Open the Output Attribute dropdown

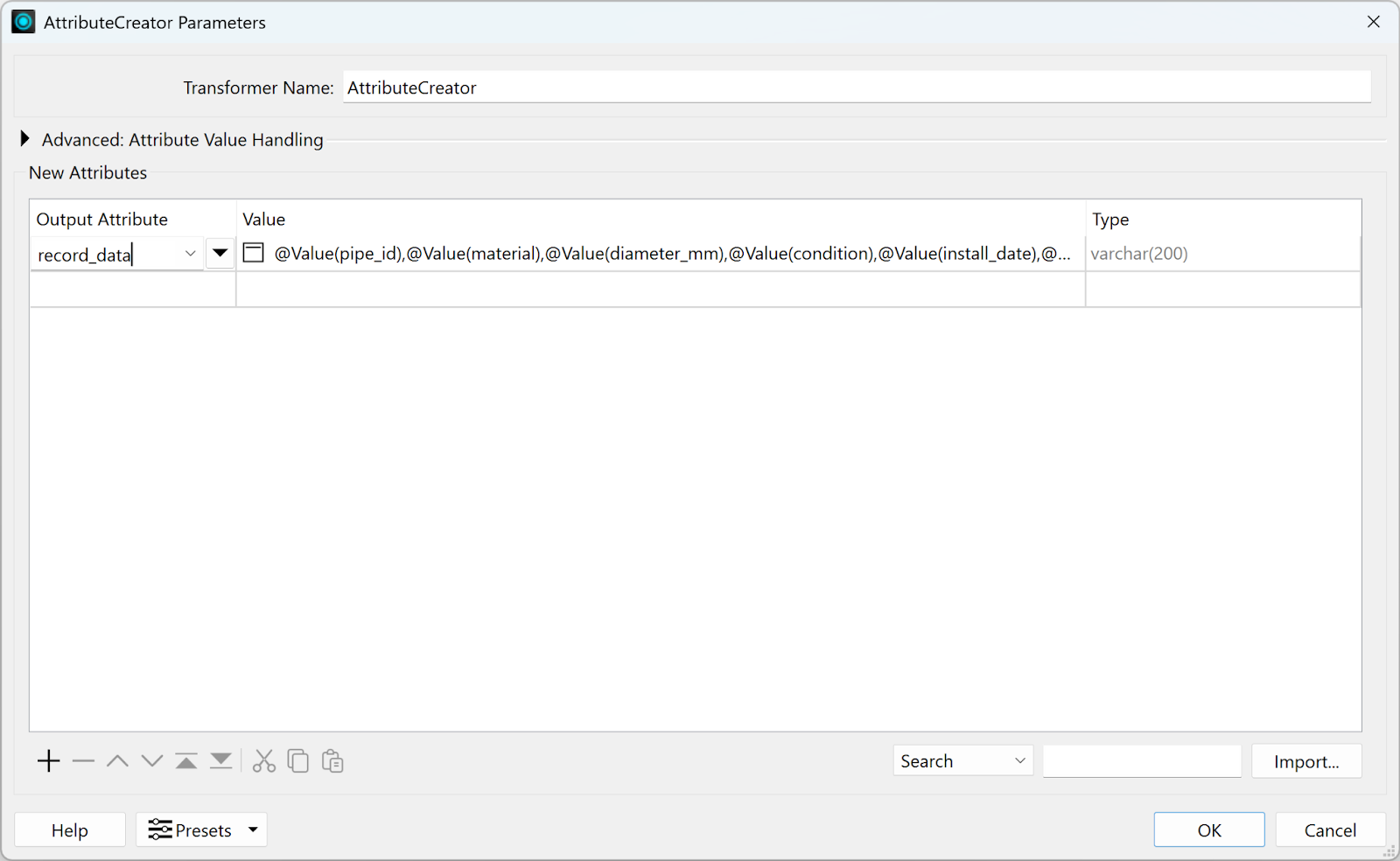pyautogui.click(x=190, y=253)
